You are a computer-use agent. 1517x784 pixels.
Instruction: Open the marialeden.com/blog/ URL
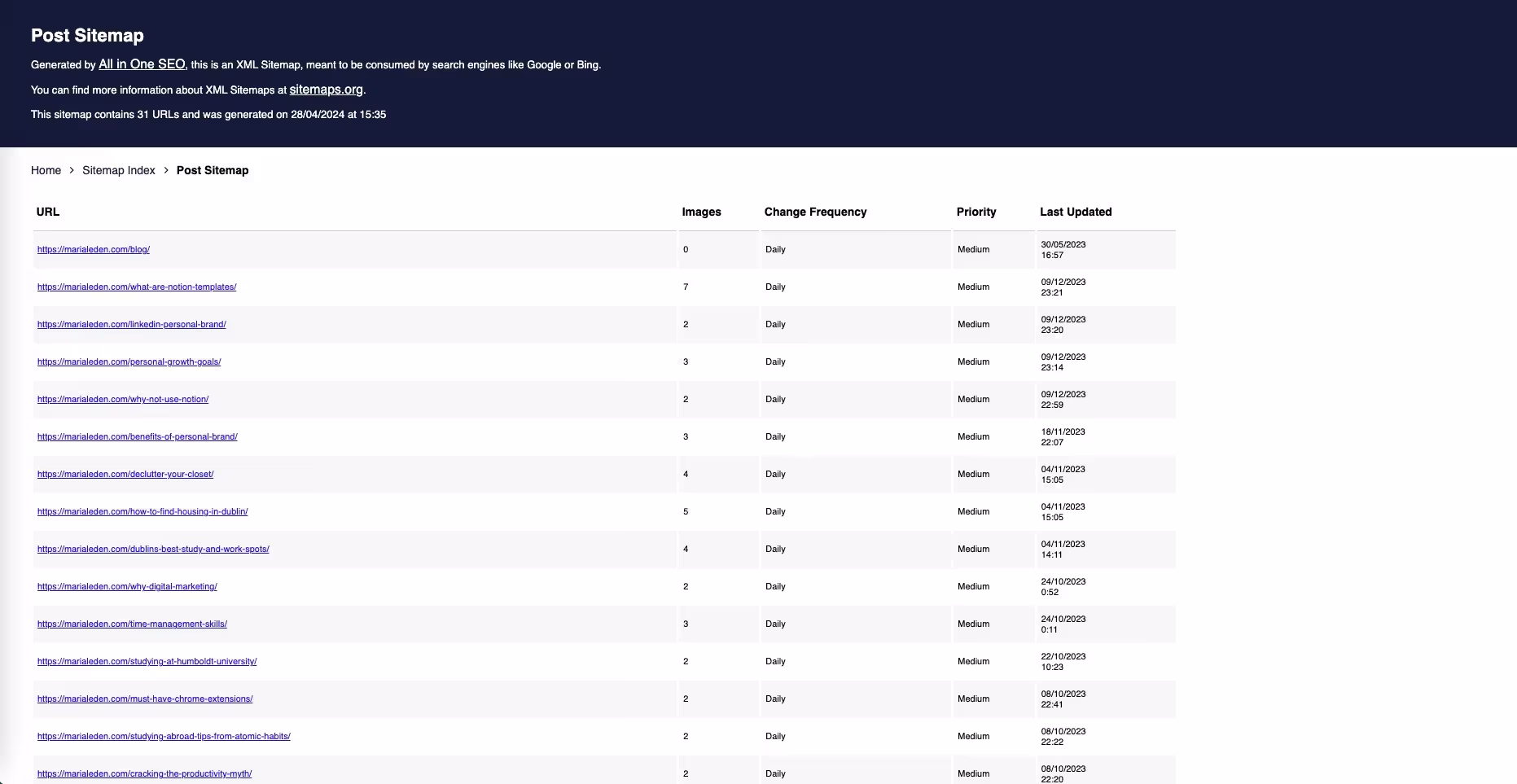(x=94, y=249)
